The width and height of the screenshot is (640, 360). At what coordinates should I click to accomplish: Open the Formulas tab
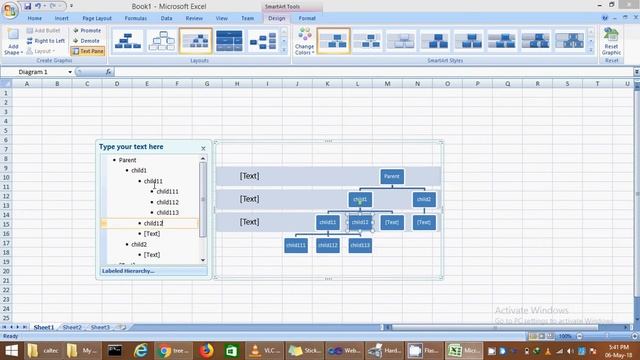(136, 18)
